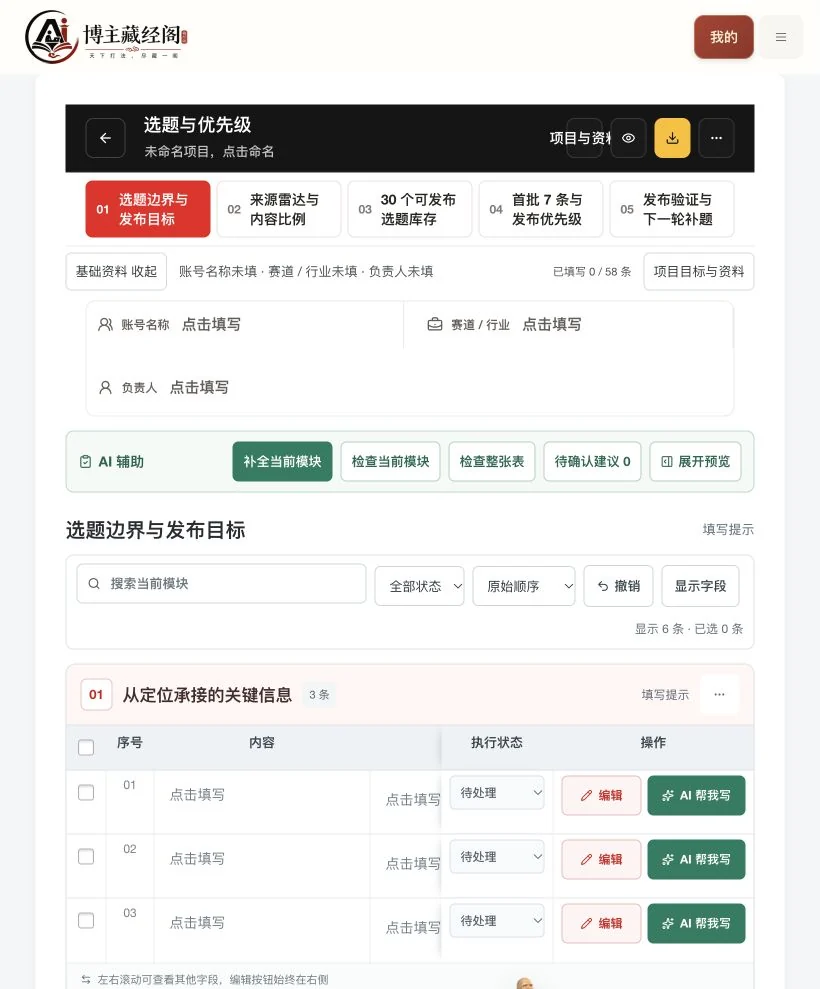Image resolution: width=820 pixels, height=989 pixels.
Task: Click the 博主藏经阁 logo
Action: (106, 37)
